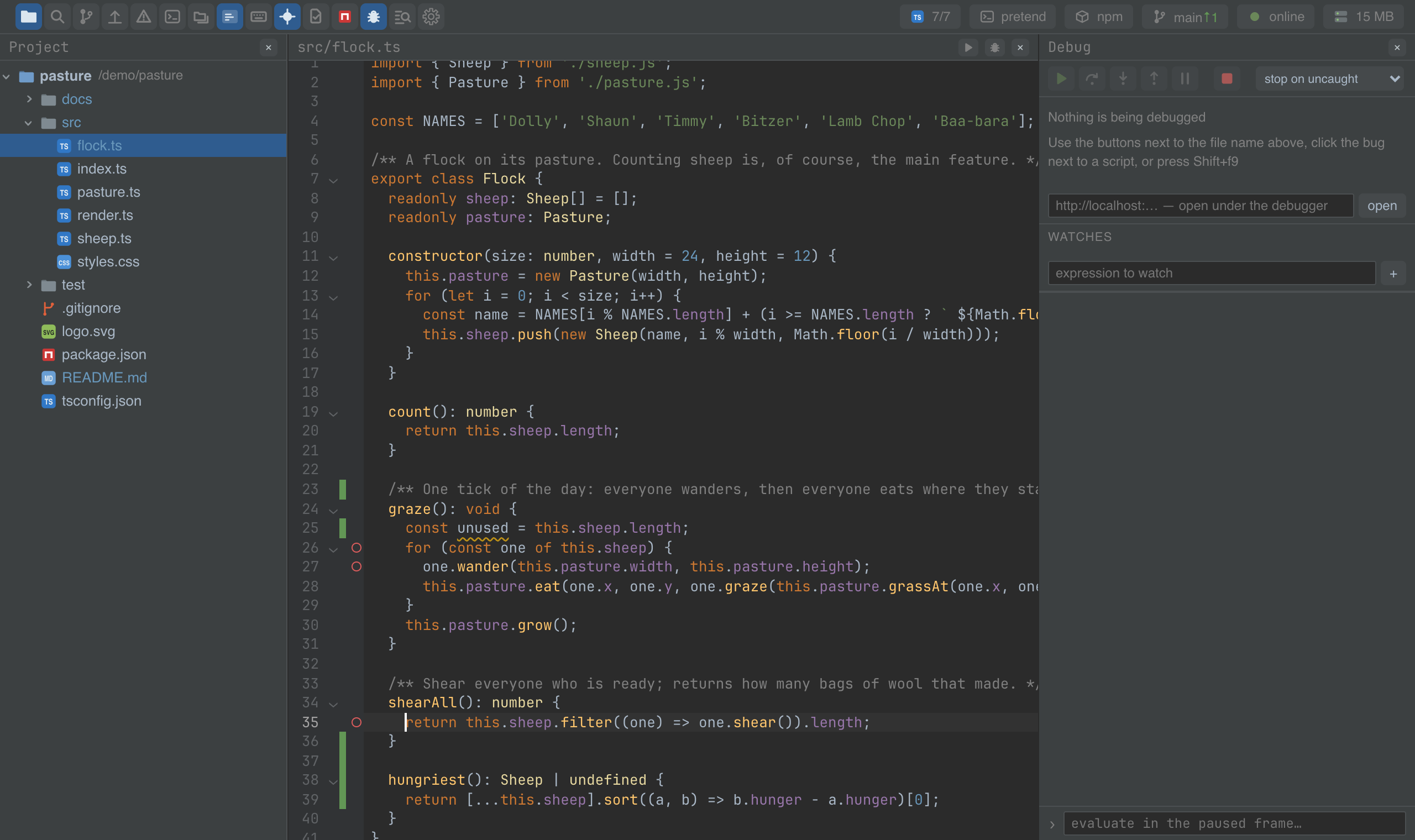Image resolution: width=1415 pixels, height=840 pixels.
Task: Click the main branch status chip
Action: 1185,17
